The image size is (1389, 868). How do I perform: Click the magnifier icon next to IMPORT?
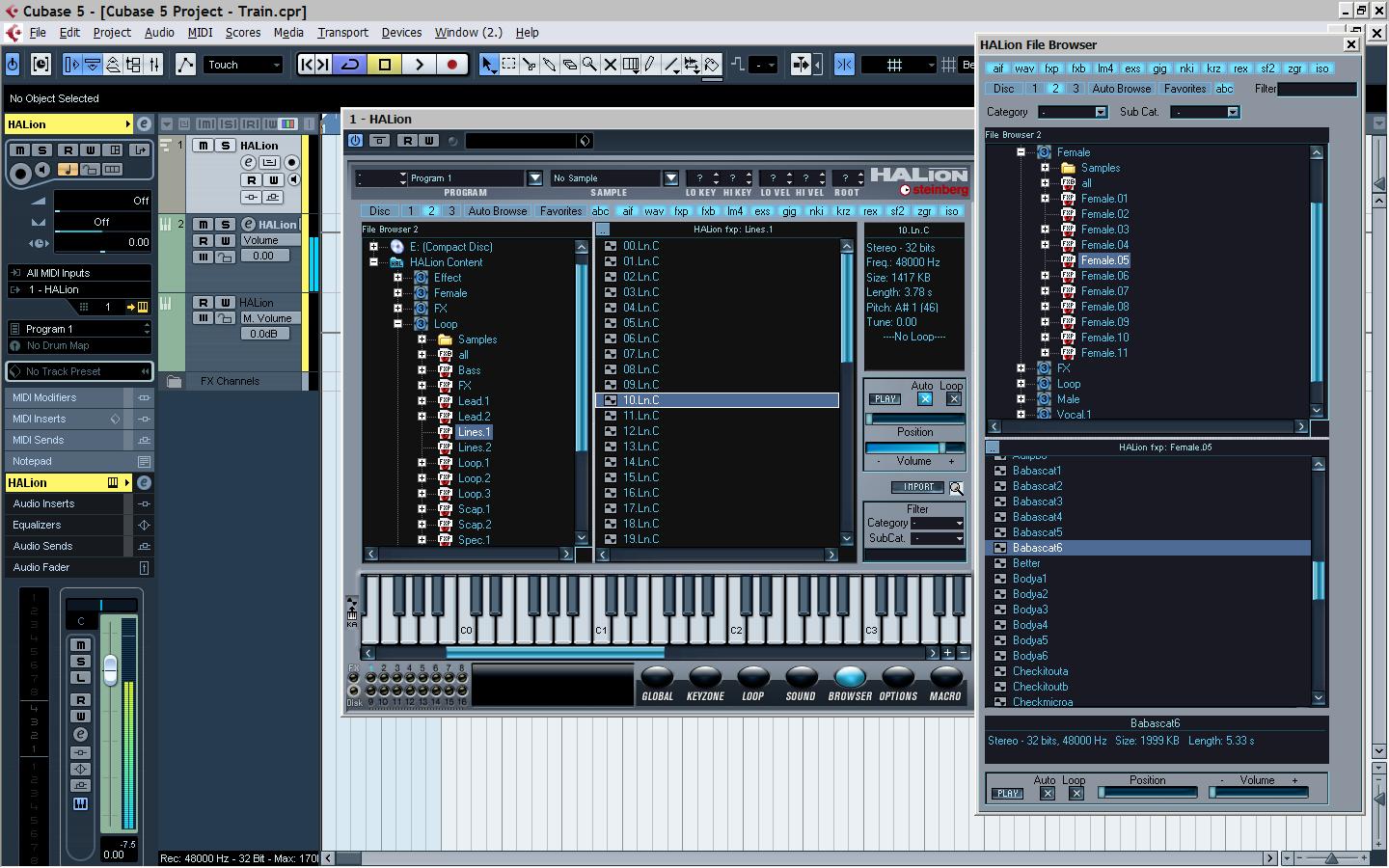coord(956,488)
